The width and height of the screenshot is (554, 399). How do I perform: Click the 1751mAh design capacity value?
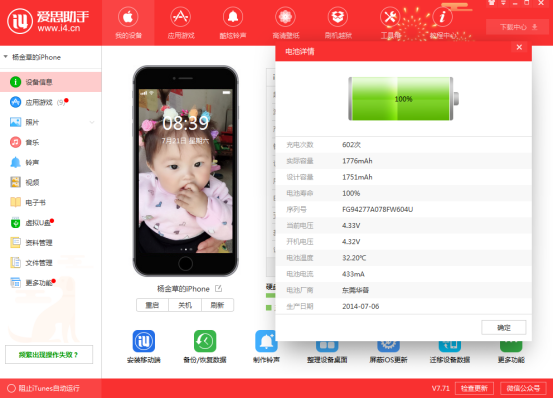(x=357, y=177)
